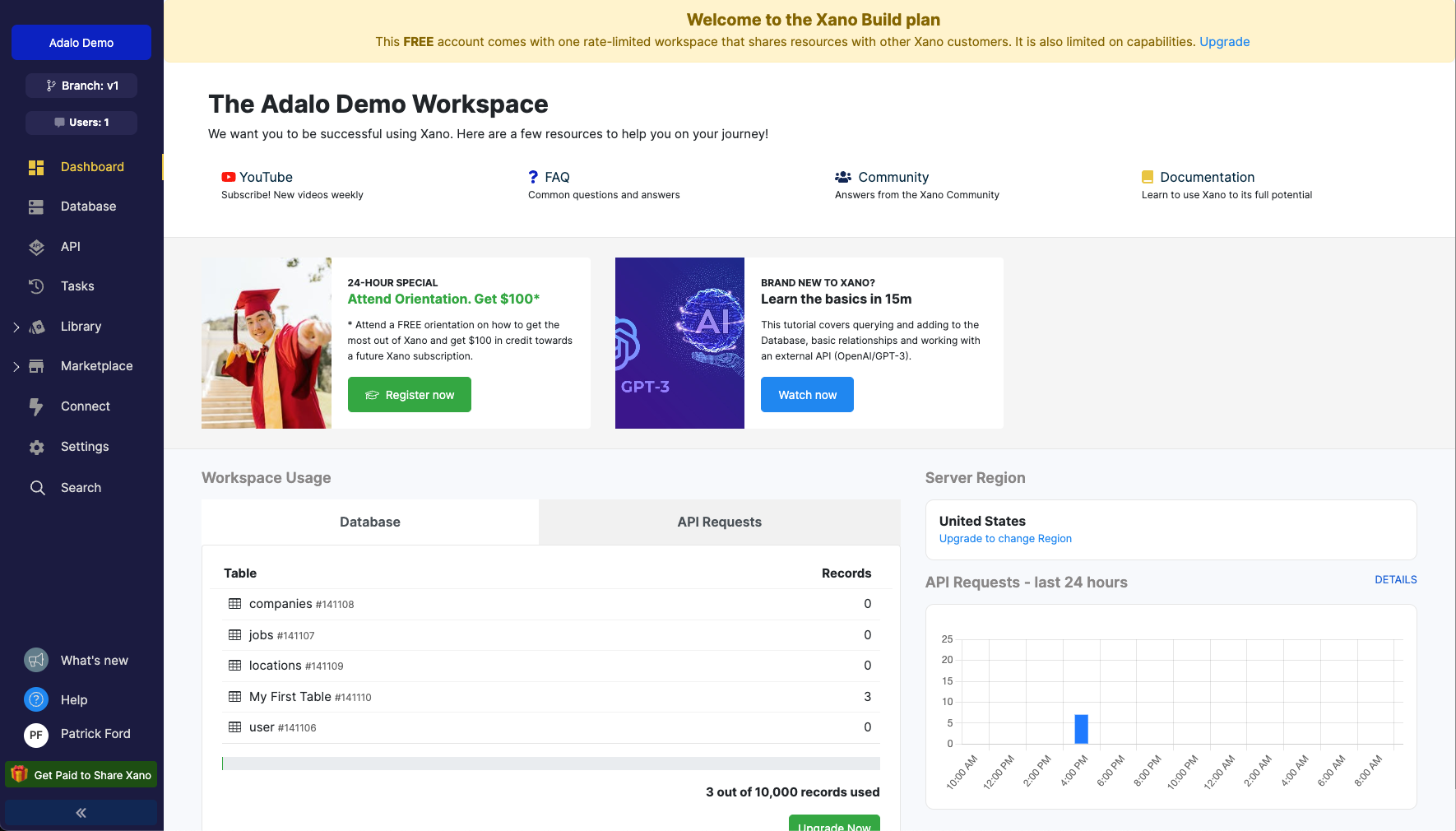
Task: Expand the Marketplace section chevron
Action: click(x=16, y=367)
